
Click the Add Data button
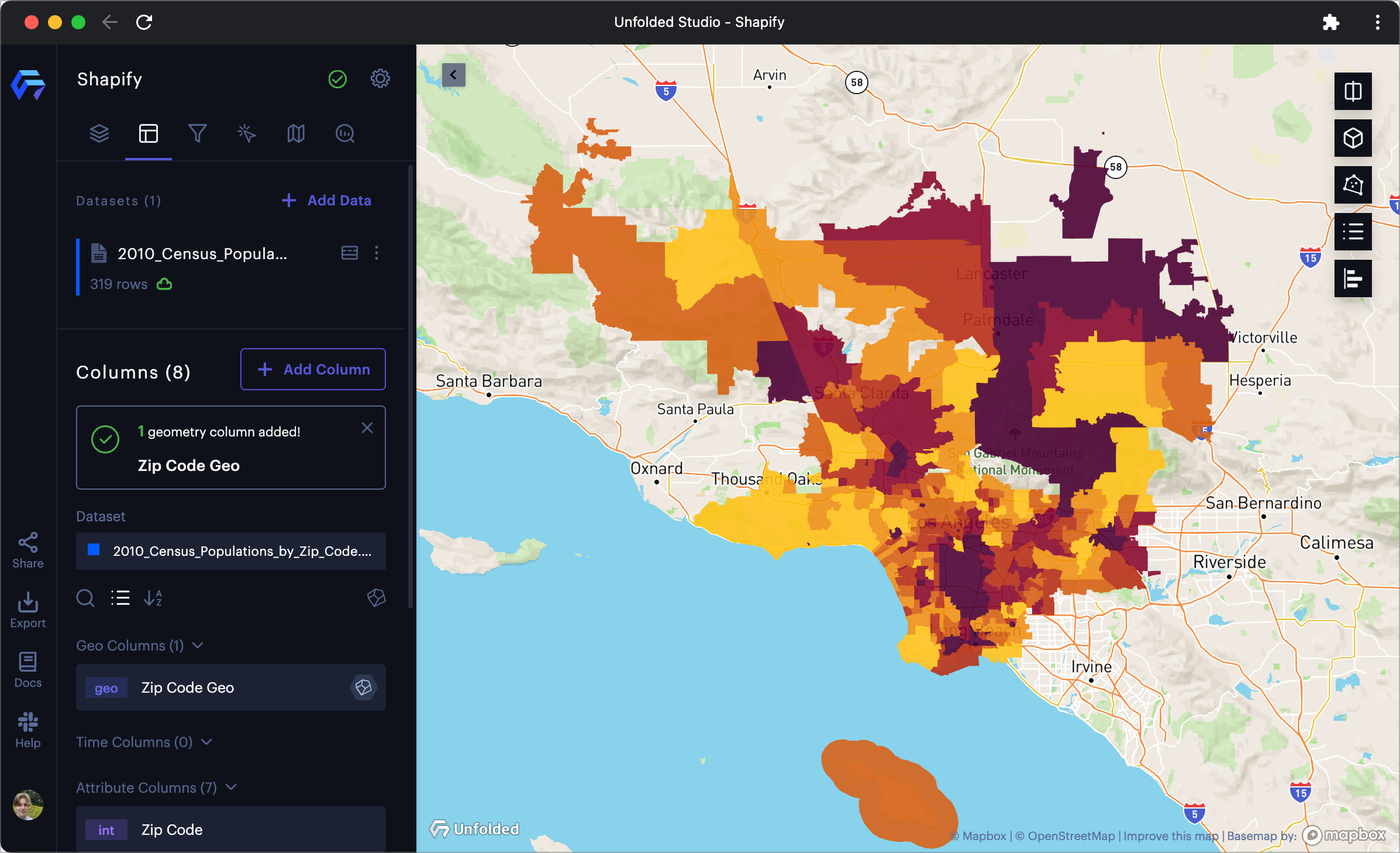coord(326,200)
